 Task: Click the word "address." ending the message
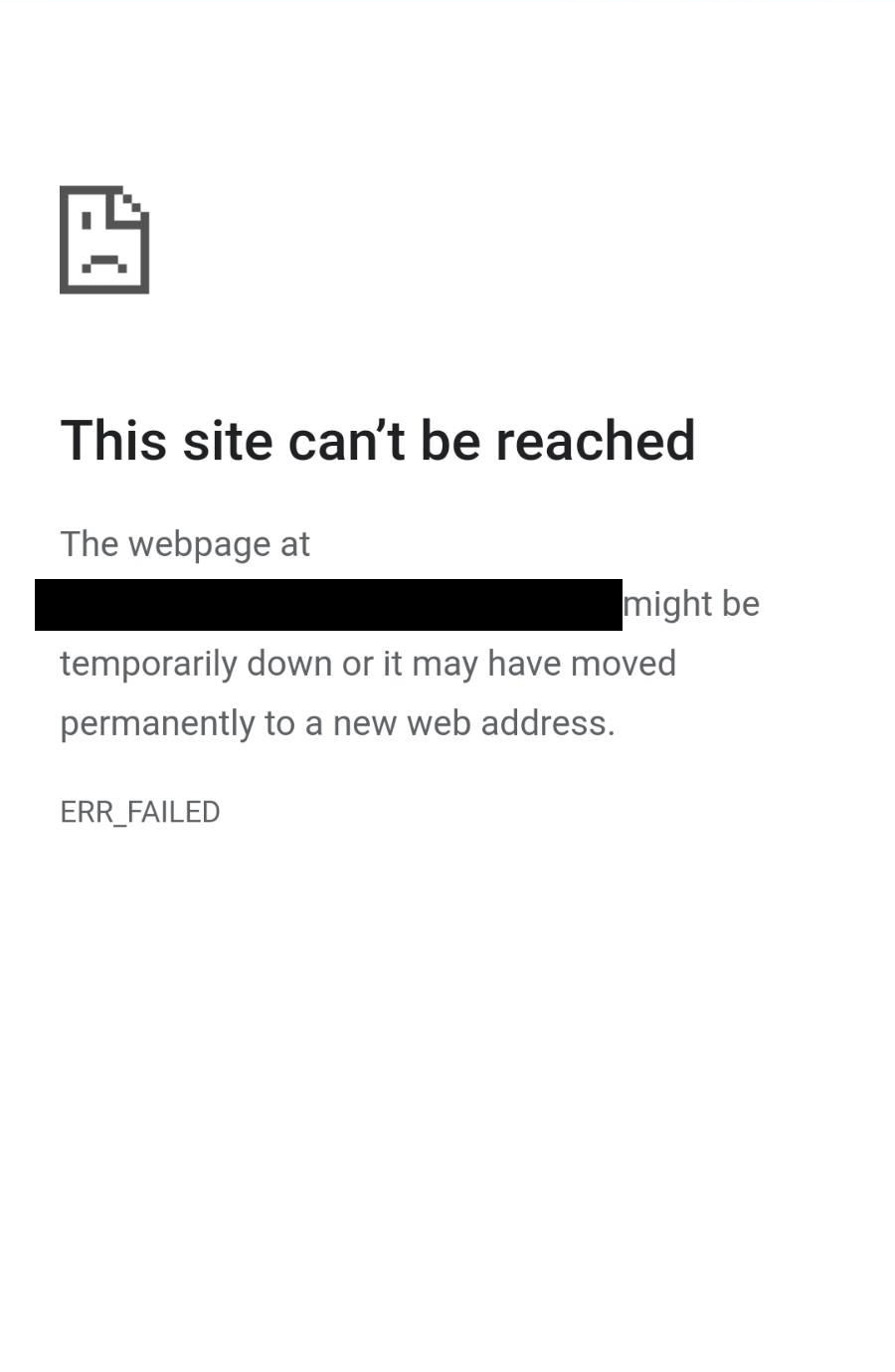point(548,723)
